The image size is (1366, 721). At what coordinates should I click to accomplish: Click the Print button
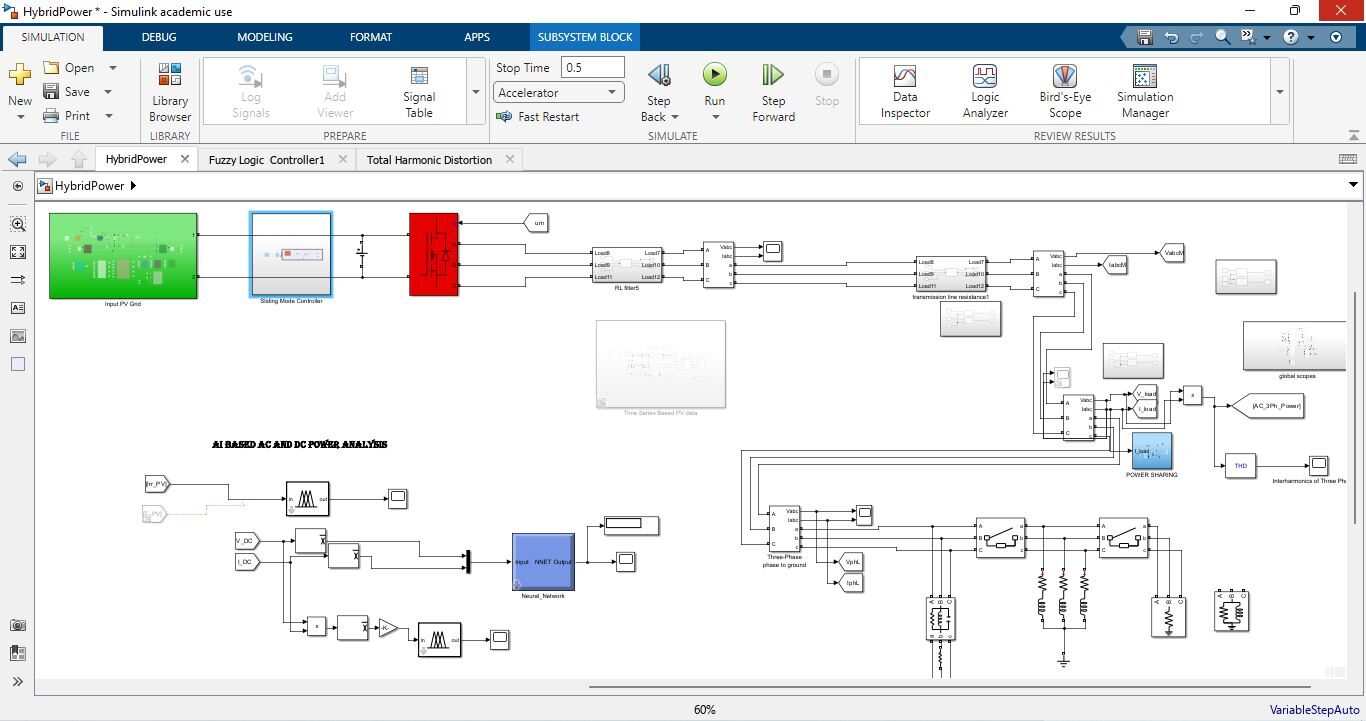click(x=67, y=116)
